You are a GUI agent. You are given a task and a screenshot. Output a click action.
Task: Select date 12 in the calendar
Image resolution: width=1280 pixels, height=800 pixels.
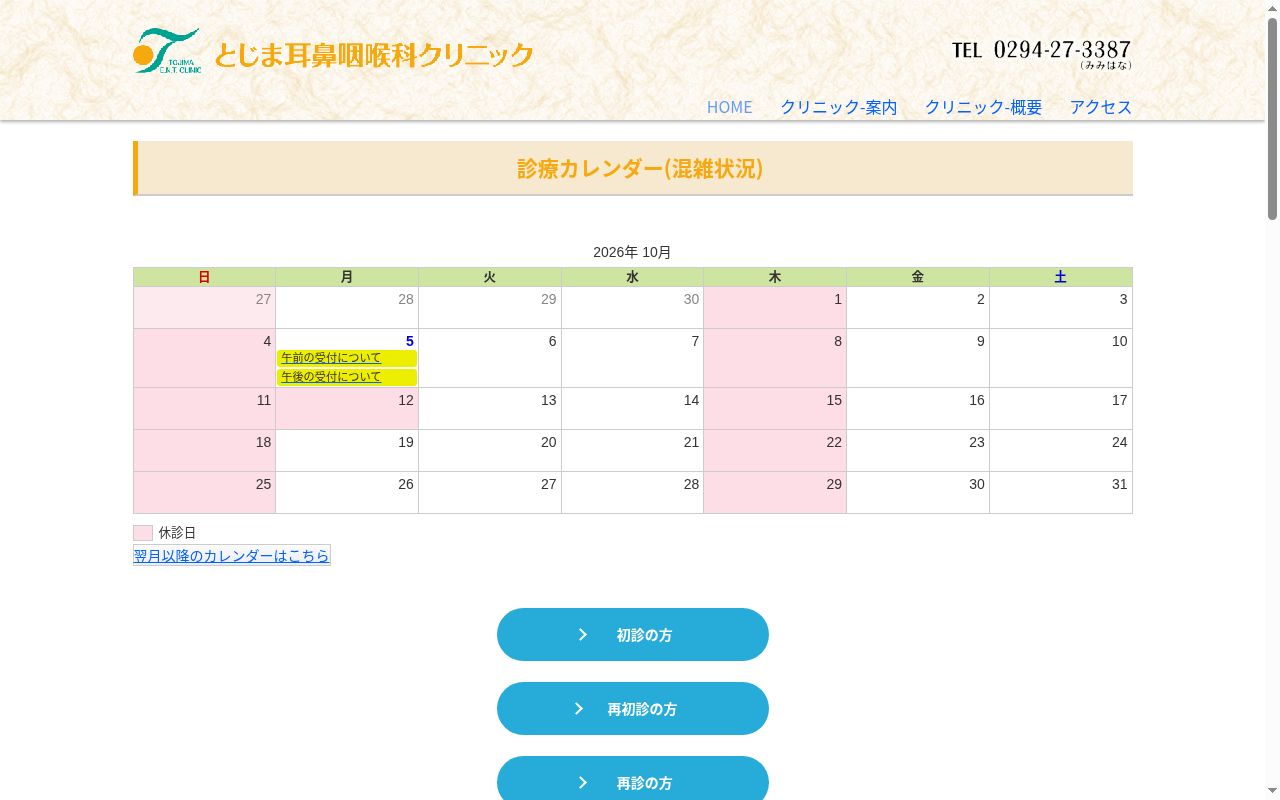point(347,409)
